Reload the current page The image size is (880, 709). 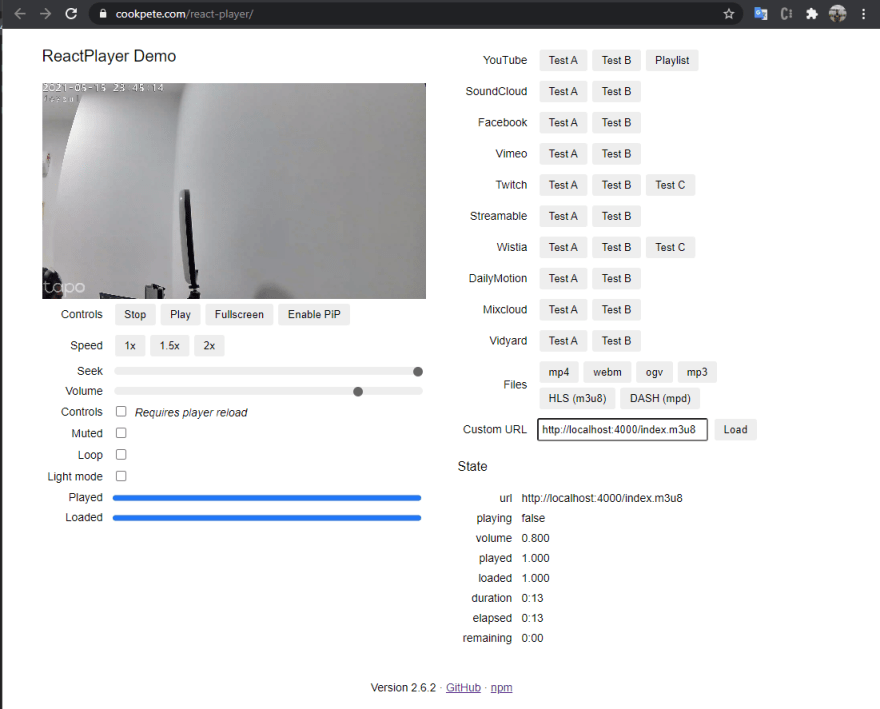click(71, 14)
